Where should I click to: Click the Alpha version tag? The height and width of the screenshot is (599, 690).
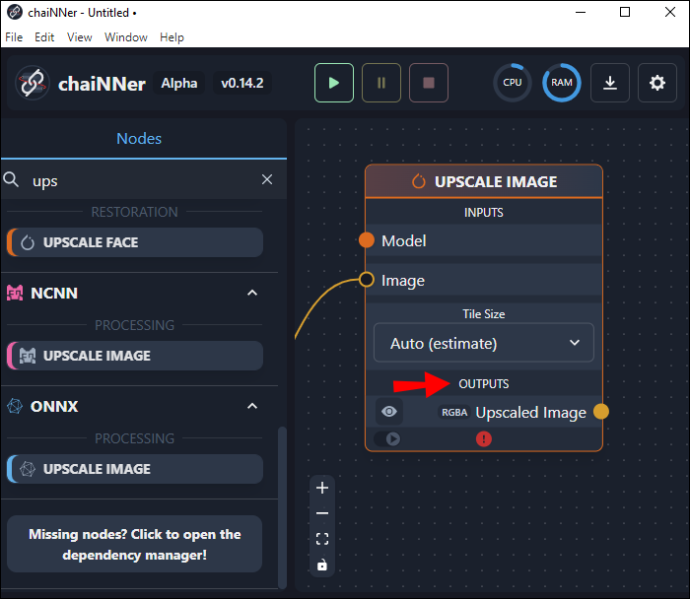pyautogui.click(x=179, y=83)
